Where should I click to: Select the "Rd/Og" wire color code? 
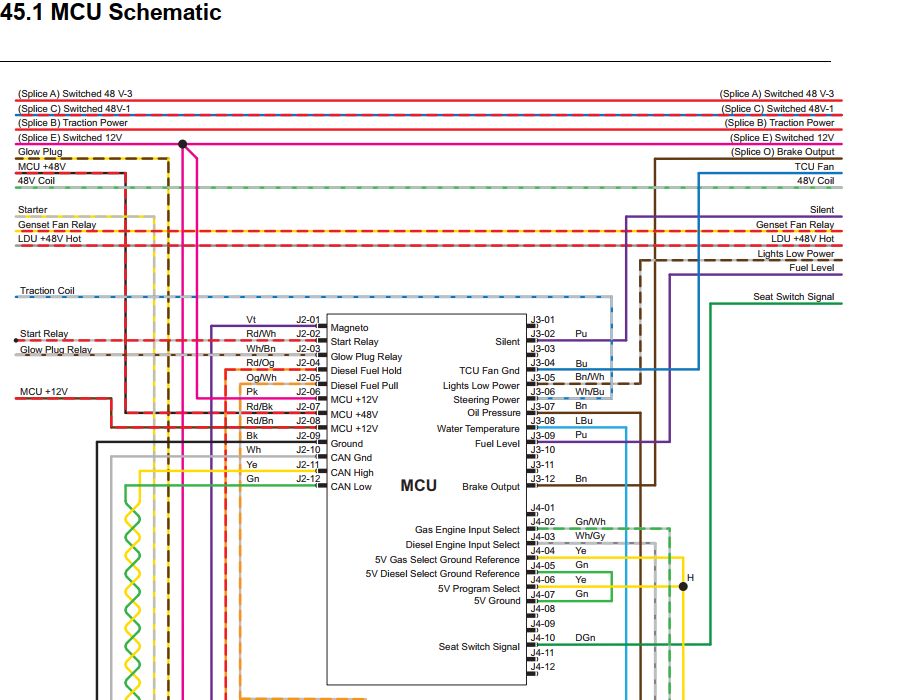[x=260, y=362]
